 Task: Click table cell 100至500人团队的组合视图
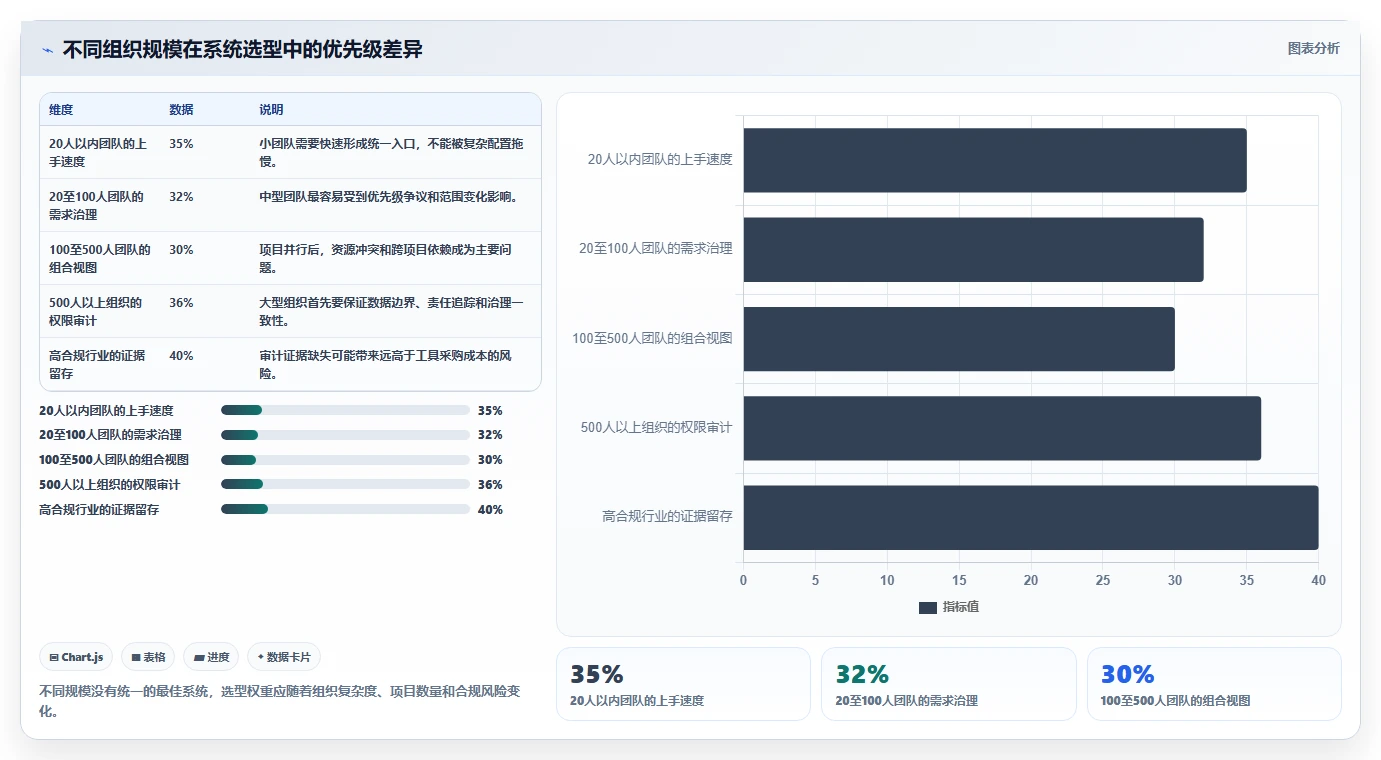(100, 258)
